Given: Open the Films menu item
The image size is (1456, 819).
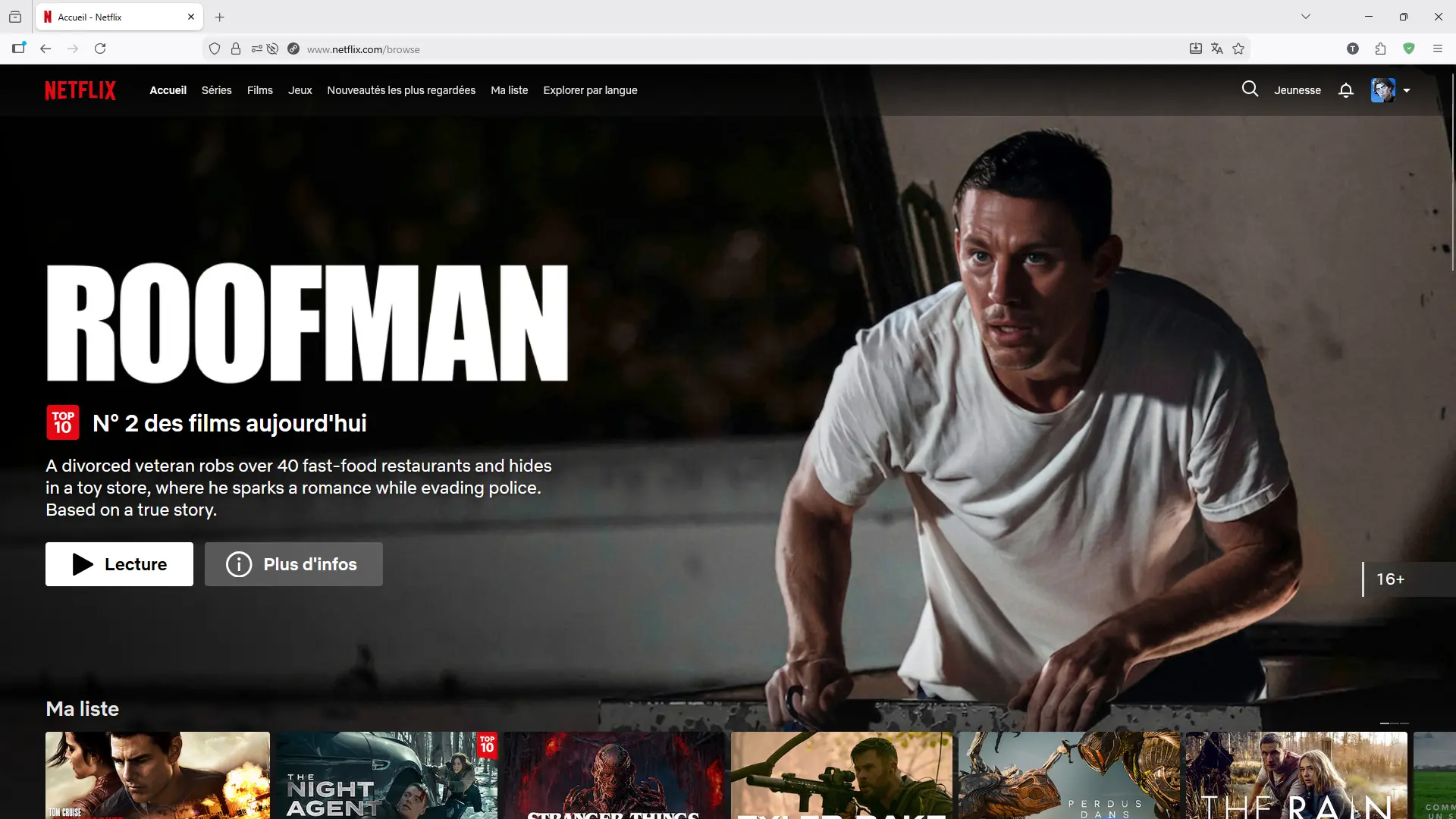Looking at the screenshot, I should pos(260,90).
